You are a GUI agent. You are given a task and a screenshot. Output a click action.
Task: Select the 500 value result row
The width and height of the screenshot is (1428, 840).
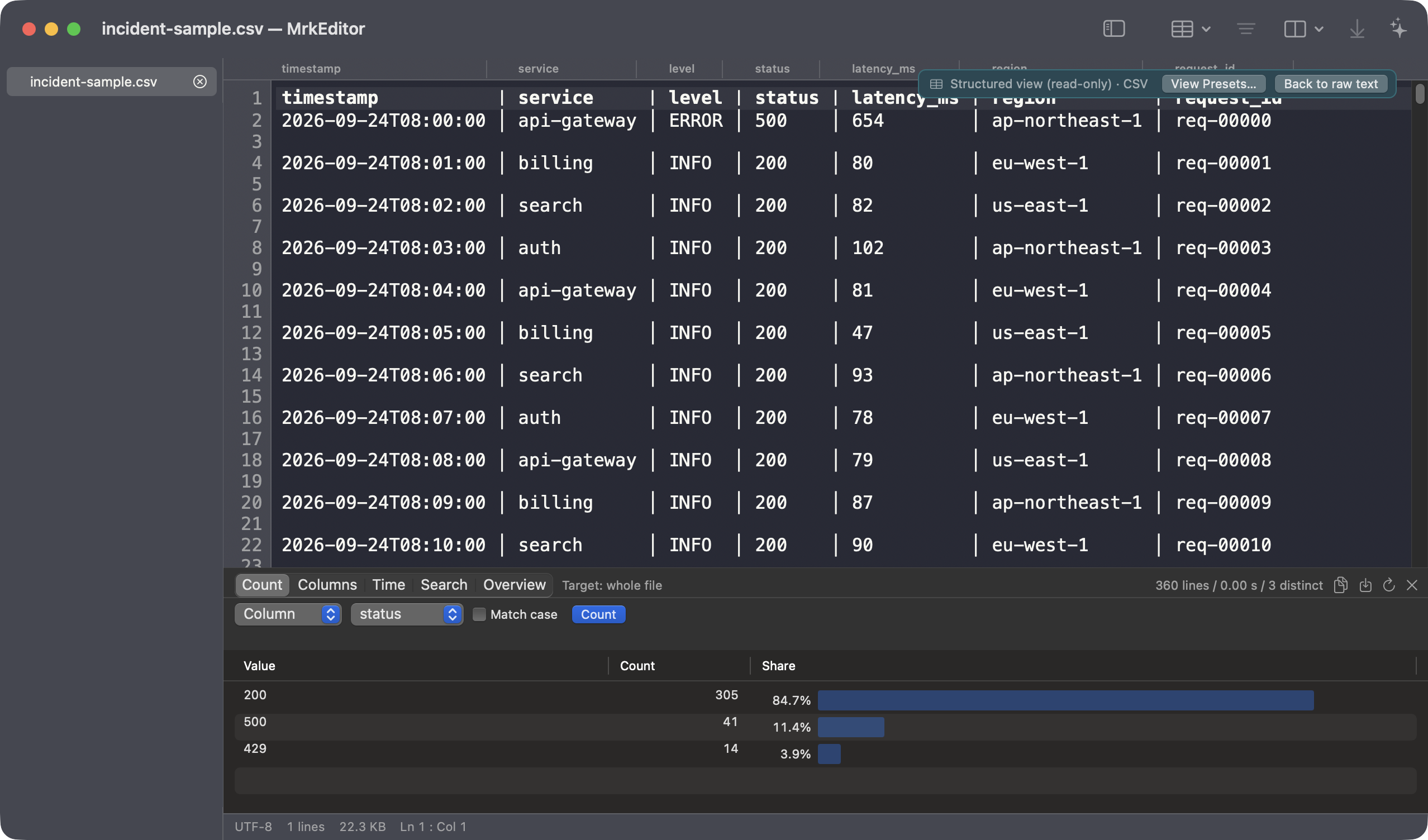coord(825,727)
